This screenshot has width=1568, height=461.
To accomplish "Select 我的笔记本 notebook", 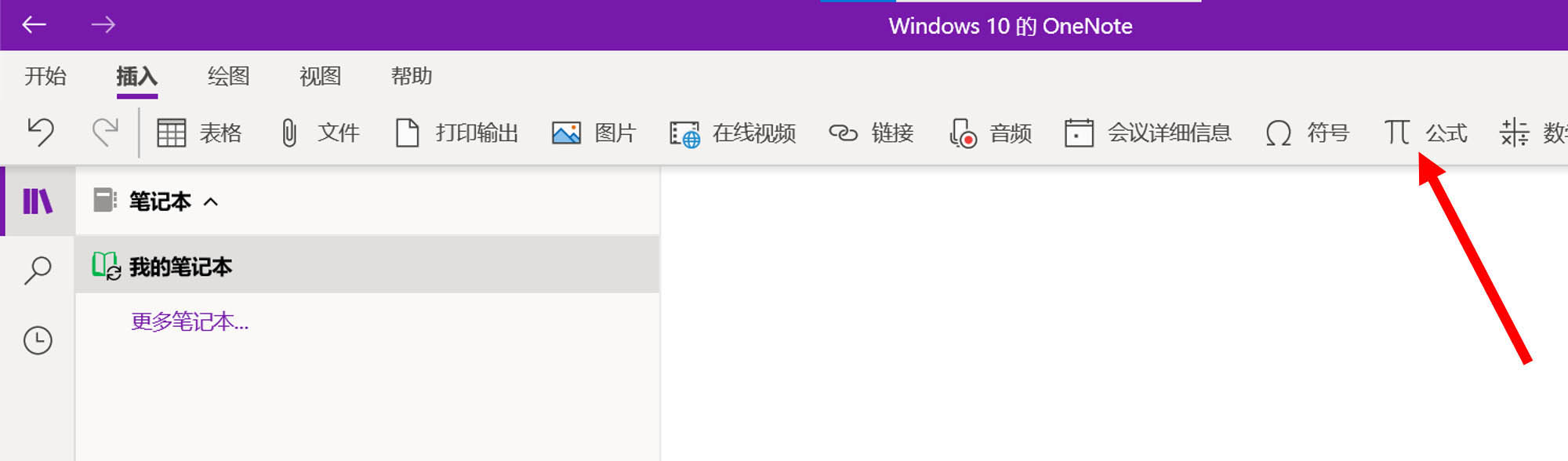I will (x=368, y=266).
